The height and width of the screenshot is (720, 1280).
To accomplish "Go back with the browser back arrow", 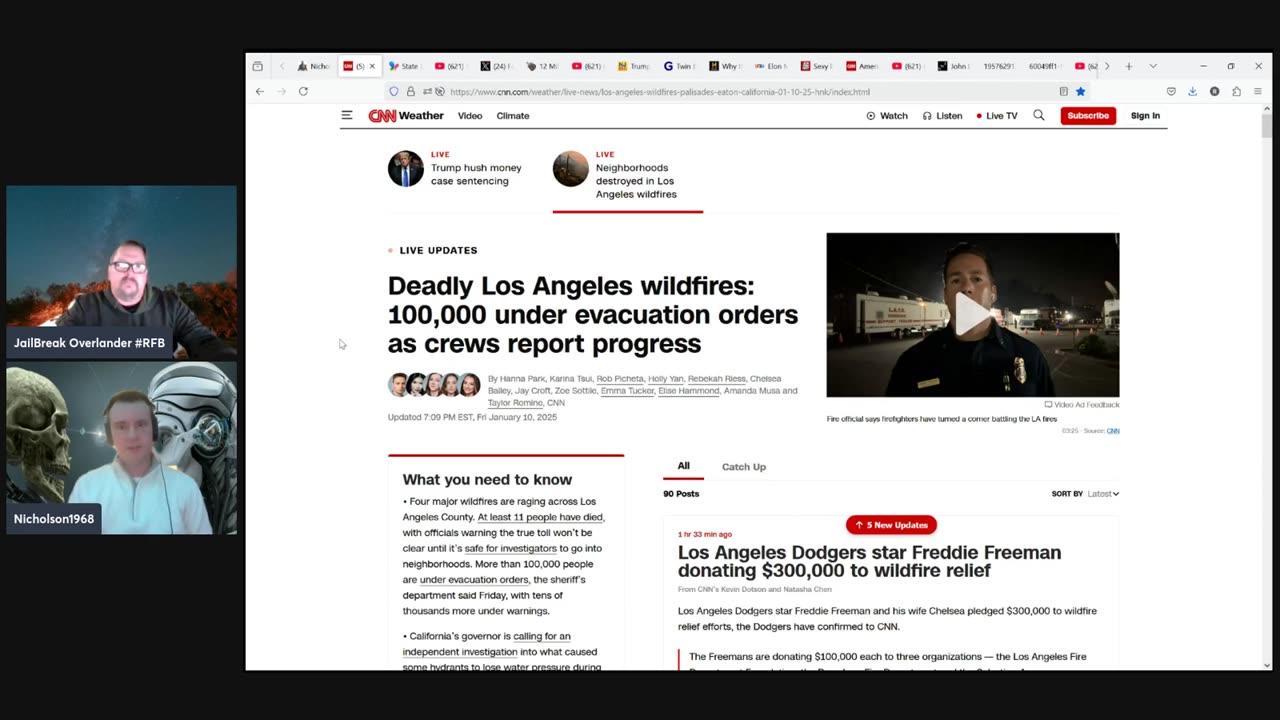I will click(260, 91).
